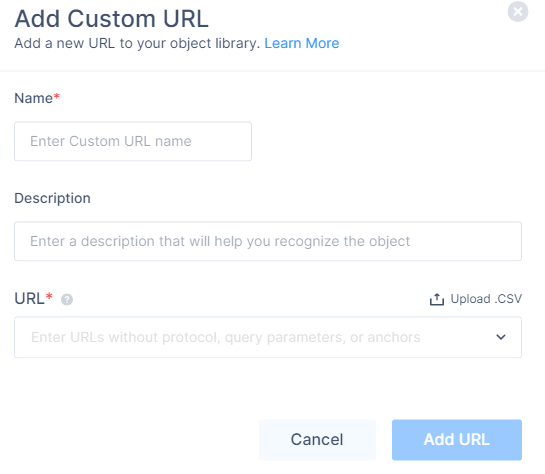
Task: Click the URL field label
Action: pos(29,299)
